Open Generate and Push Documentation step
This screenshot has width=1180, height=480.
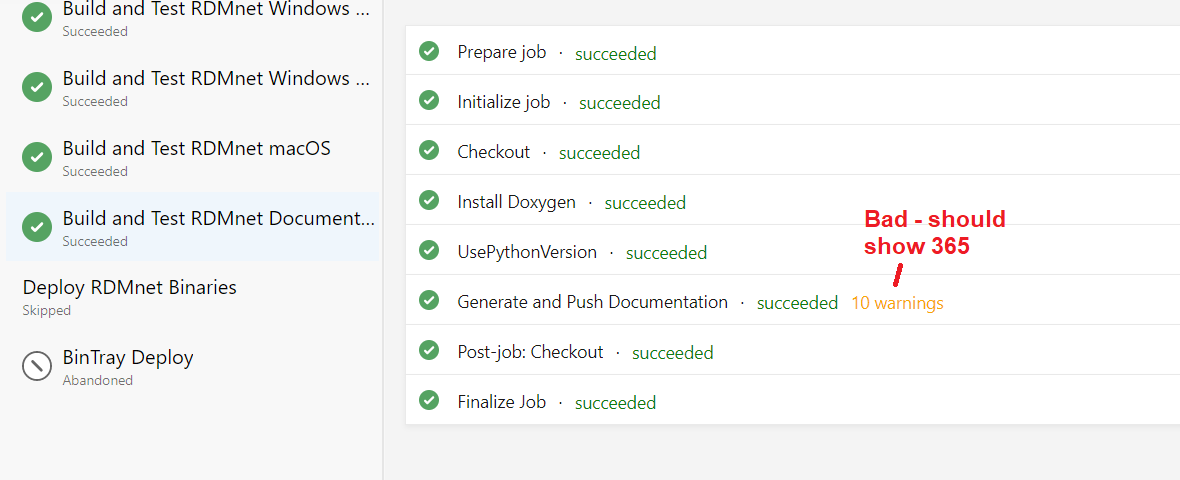click(592, 302)
